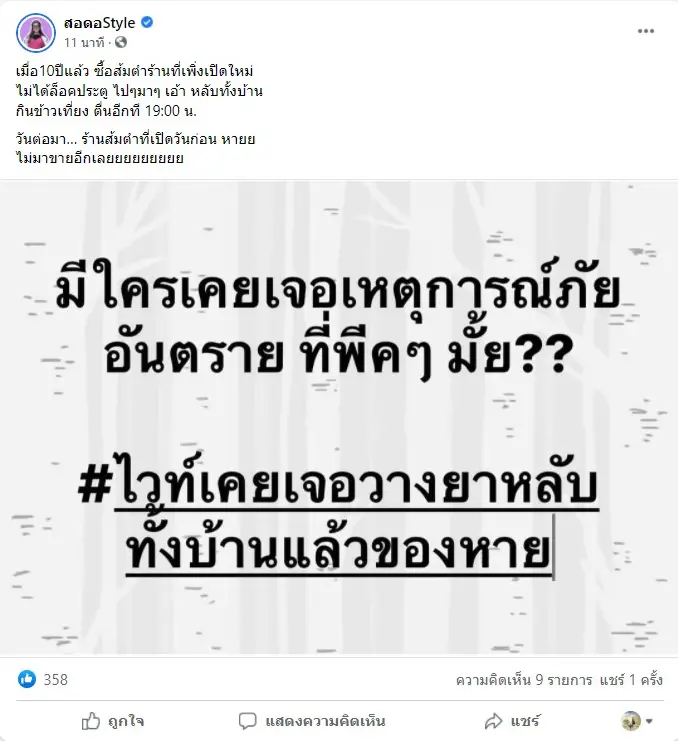The image size is (678, 741).
Task: Open the post image with hashtag text
Action: click(339, 418)
